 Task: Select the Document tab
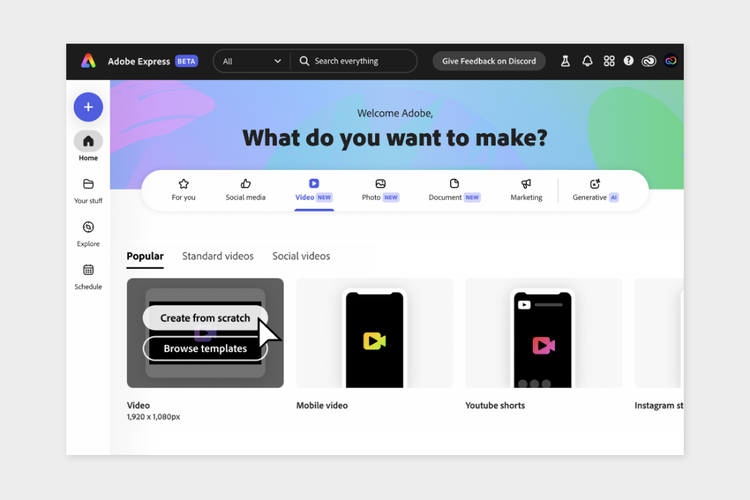(454, 190)
